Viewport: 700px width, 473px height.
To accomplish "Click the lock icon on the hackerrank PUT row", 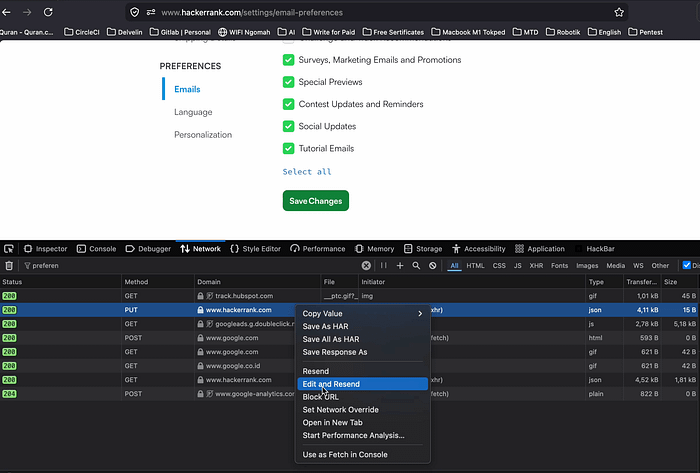I will tap(200, 310).
